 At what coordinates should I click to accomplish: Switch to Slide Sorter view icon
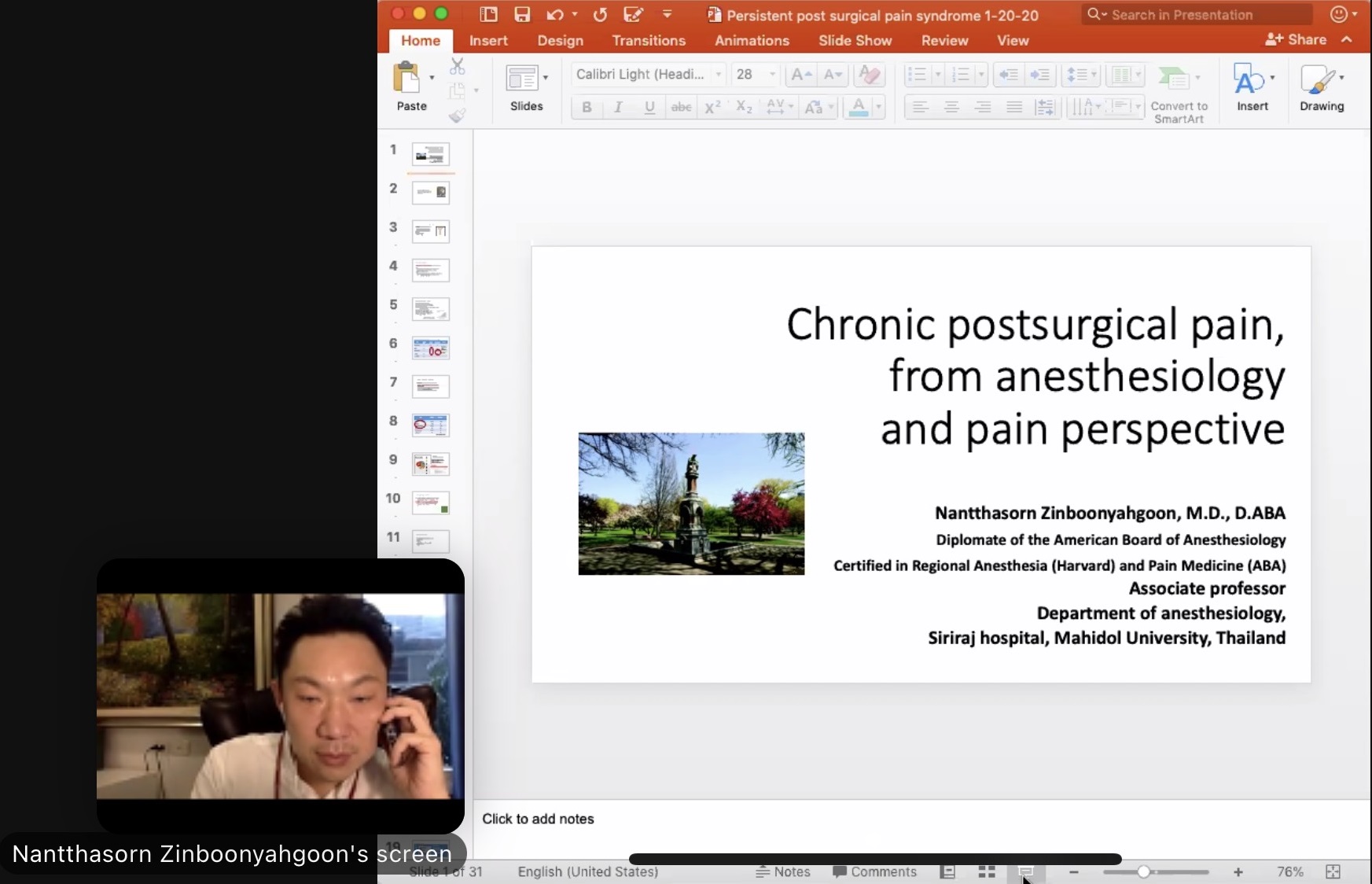coord(987,871)
